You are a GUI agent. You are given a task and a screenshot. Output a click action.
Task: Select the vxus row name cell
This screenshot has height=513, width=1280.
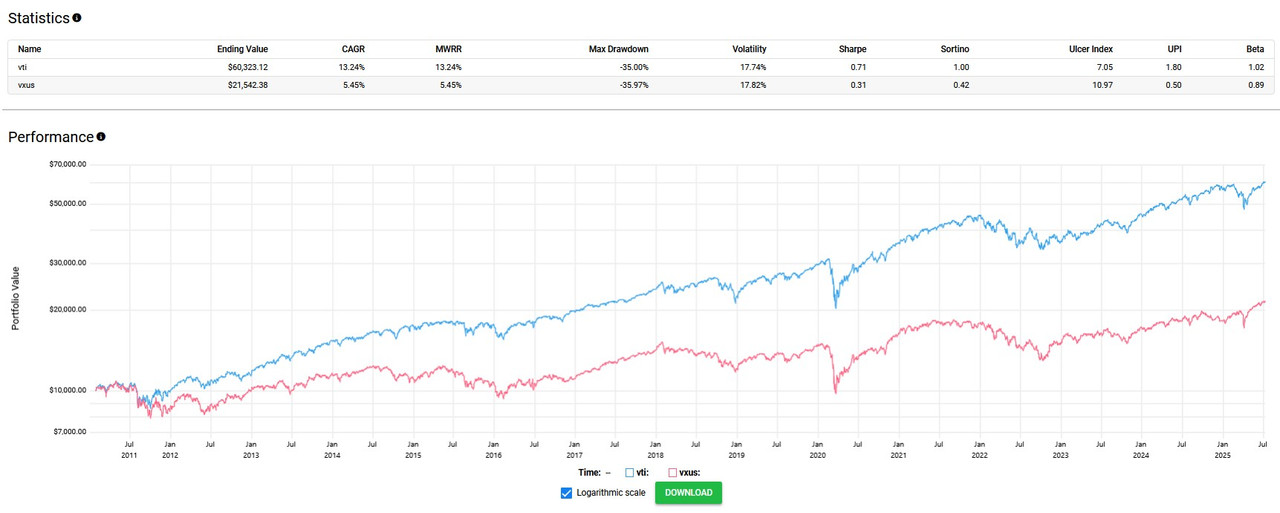click(27, 85)
